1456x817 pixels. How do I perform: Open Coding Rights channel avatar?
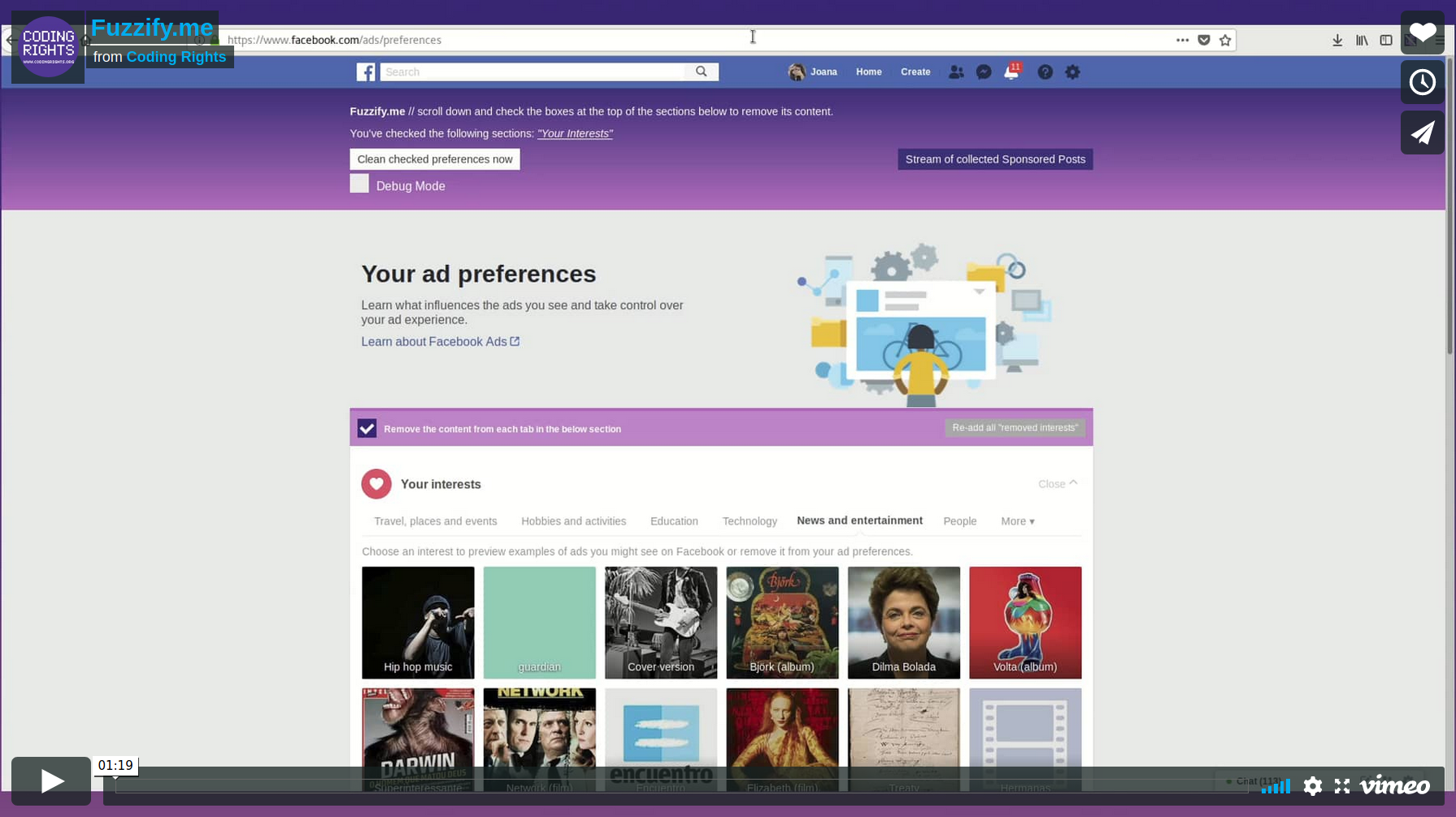(x=48, y=47)
